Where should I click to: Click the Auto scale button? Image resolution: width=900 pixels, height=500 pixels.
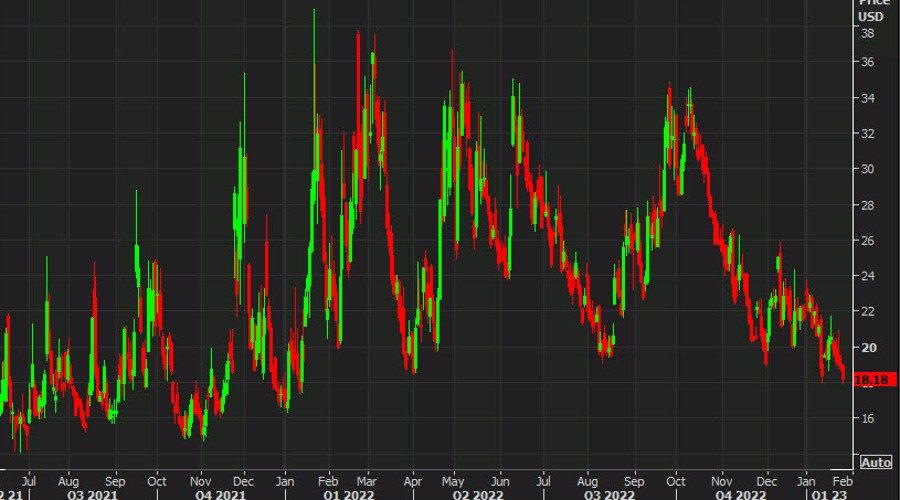pos(875,463)
